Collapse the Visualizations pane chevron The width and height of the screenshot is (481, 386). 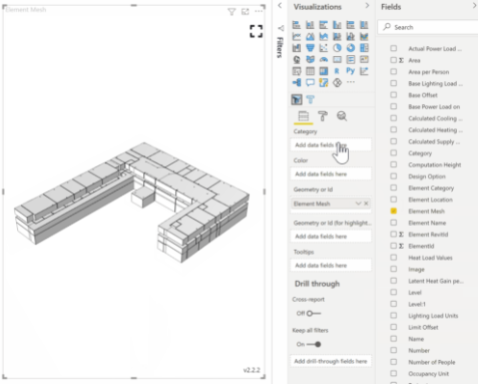coord(367,6)
